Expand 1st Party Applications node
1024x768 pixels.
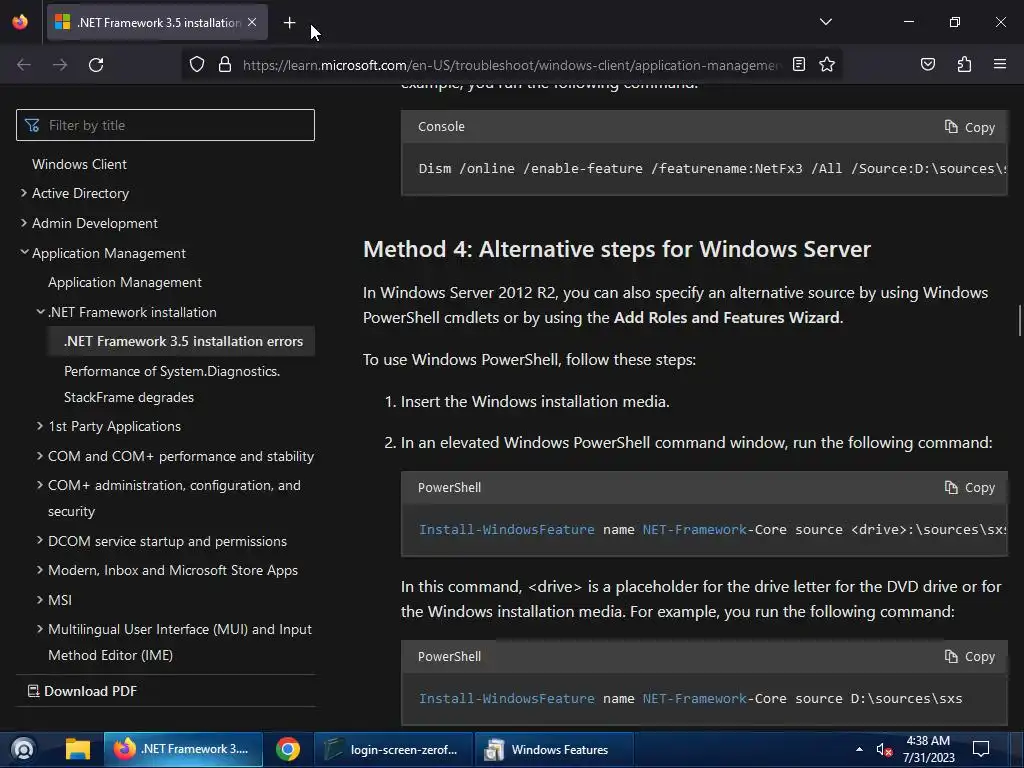tap(40, 426)
